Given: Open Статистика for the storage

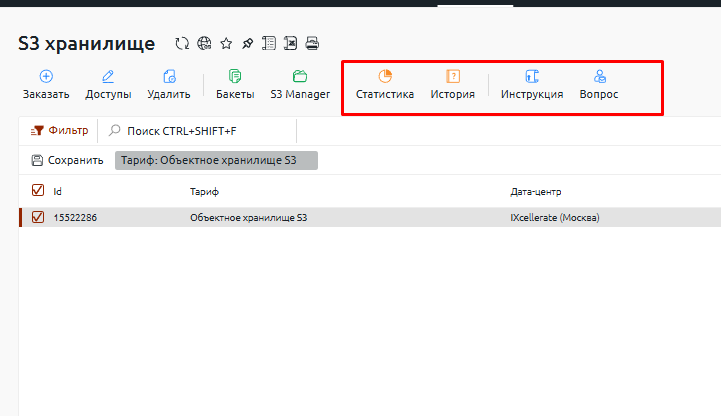Looking at the screenshot, I should coord(385,85).
